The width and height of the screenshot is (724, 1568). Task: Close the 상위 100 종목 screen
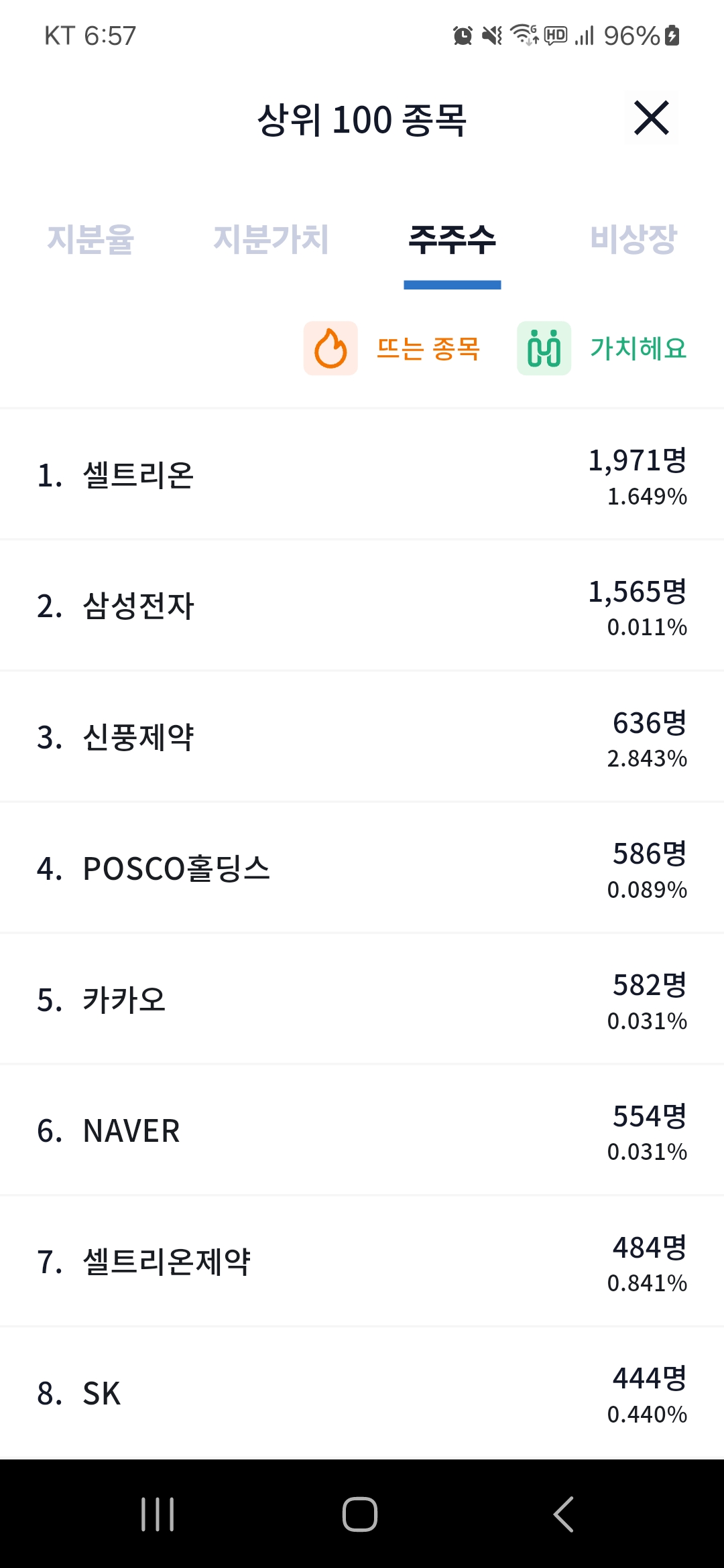(x=651, y=119)
